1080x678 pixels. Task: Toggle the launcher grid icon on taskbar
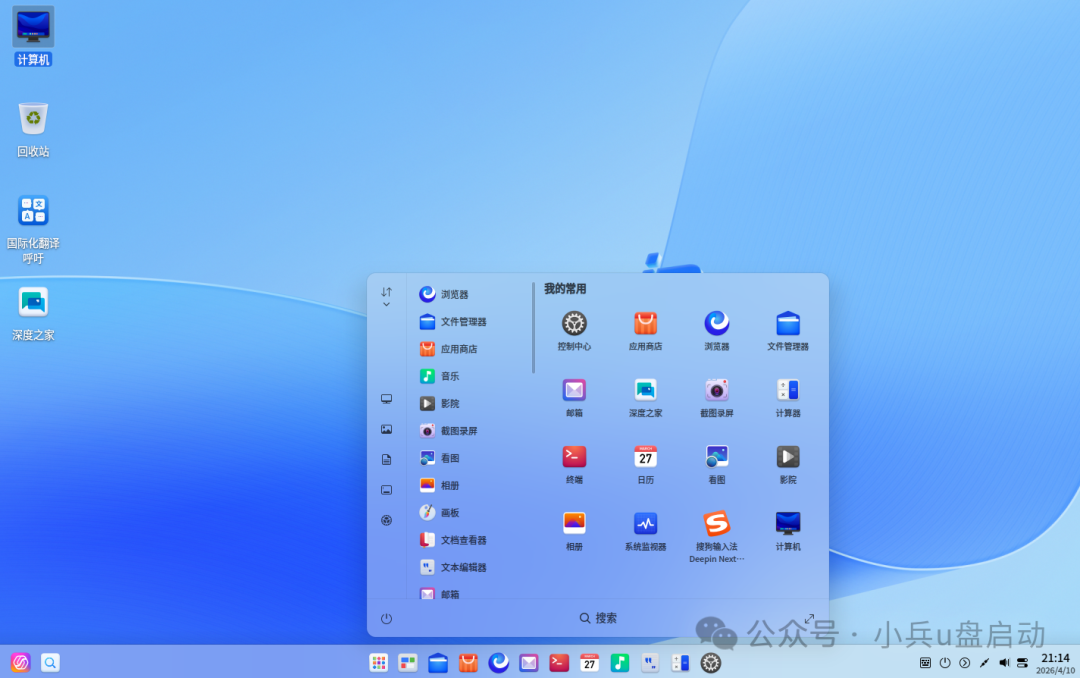pyautogui.click(x=378, y=663)
